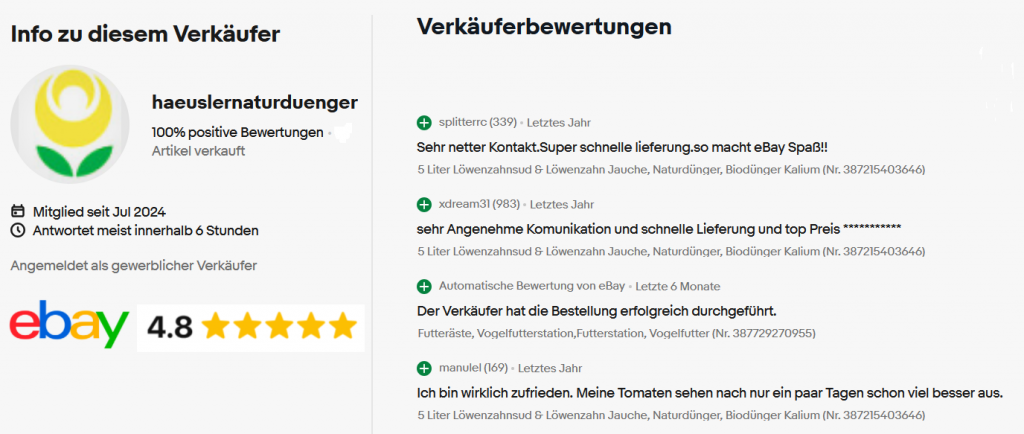Screen dimensions: 1024x434
Task: Click the Info zu diesem Verkäufer heading
Action: tap(145, 34)
